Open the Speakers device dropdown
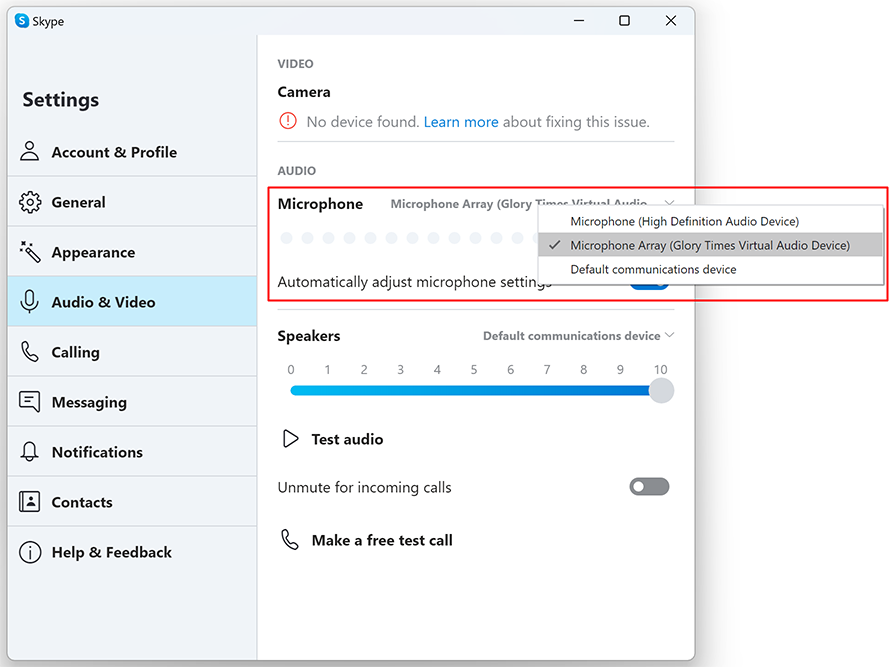Screen dimensions: 892x667 579,336
